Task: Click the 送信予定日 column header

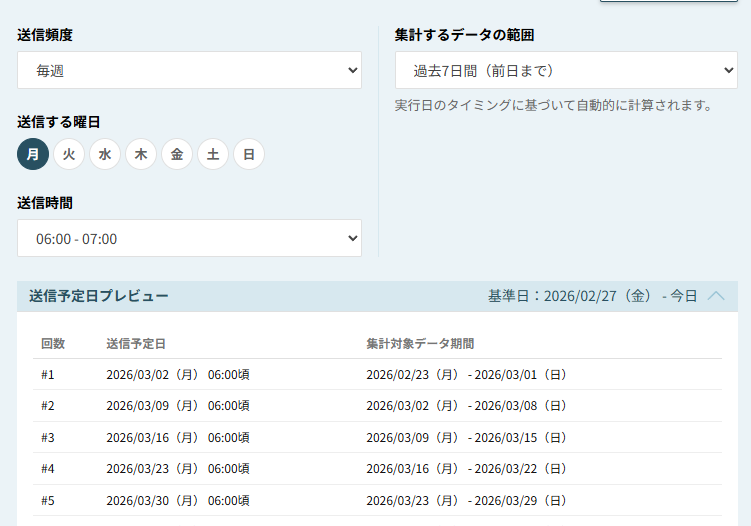Action: point(136,343)
